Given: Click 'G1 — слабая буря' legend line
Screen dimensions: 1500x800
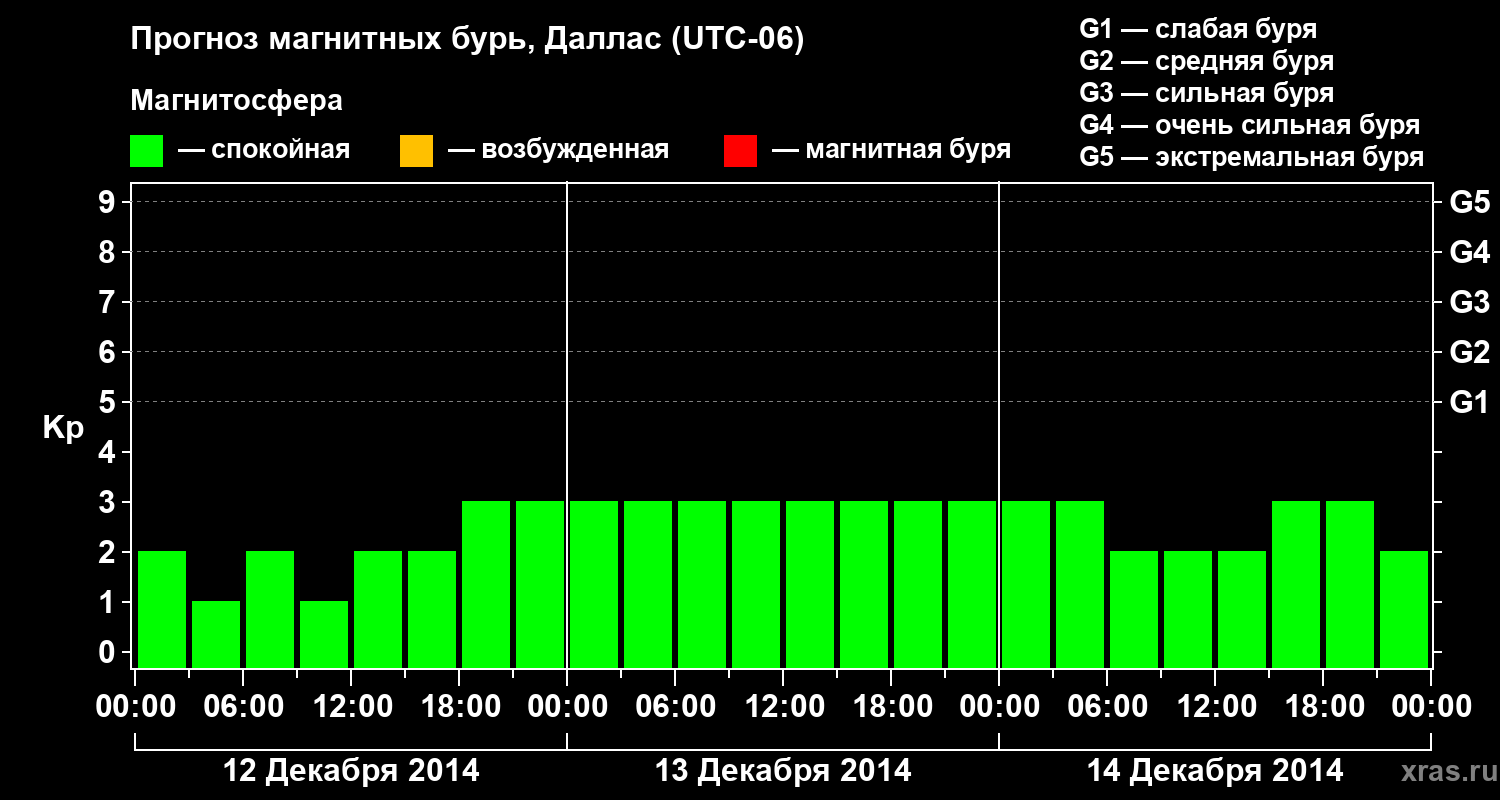Looking at the screenshot, I should pos(1198,29).
